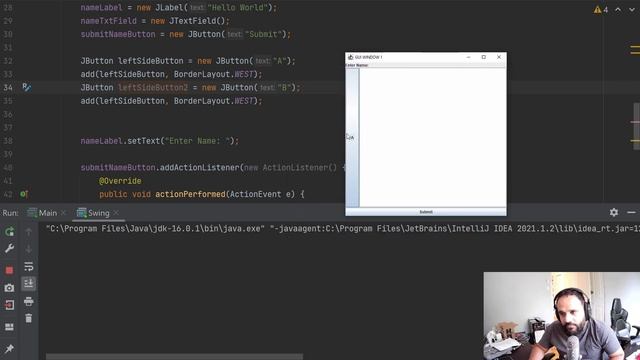Restore layout using the panels icon
This screenshot has width=640, height=360.
[9, 327]
